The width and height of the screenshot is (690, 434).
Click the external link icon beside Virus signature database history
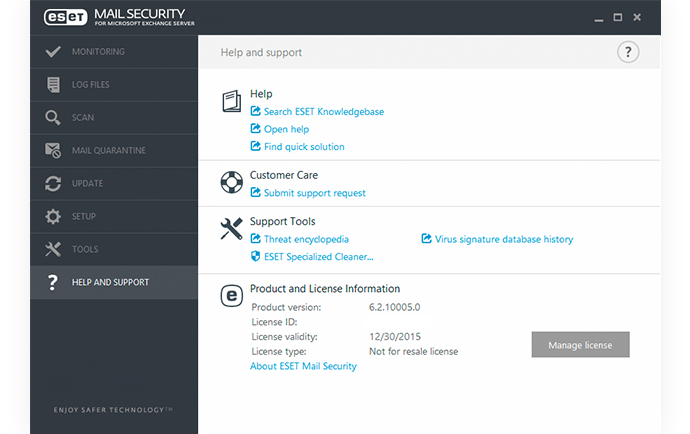(426, 239)
